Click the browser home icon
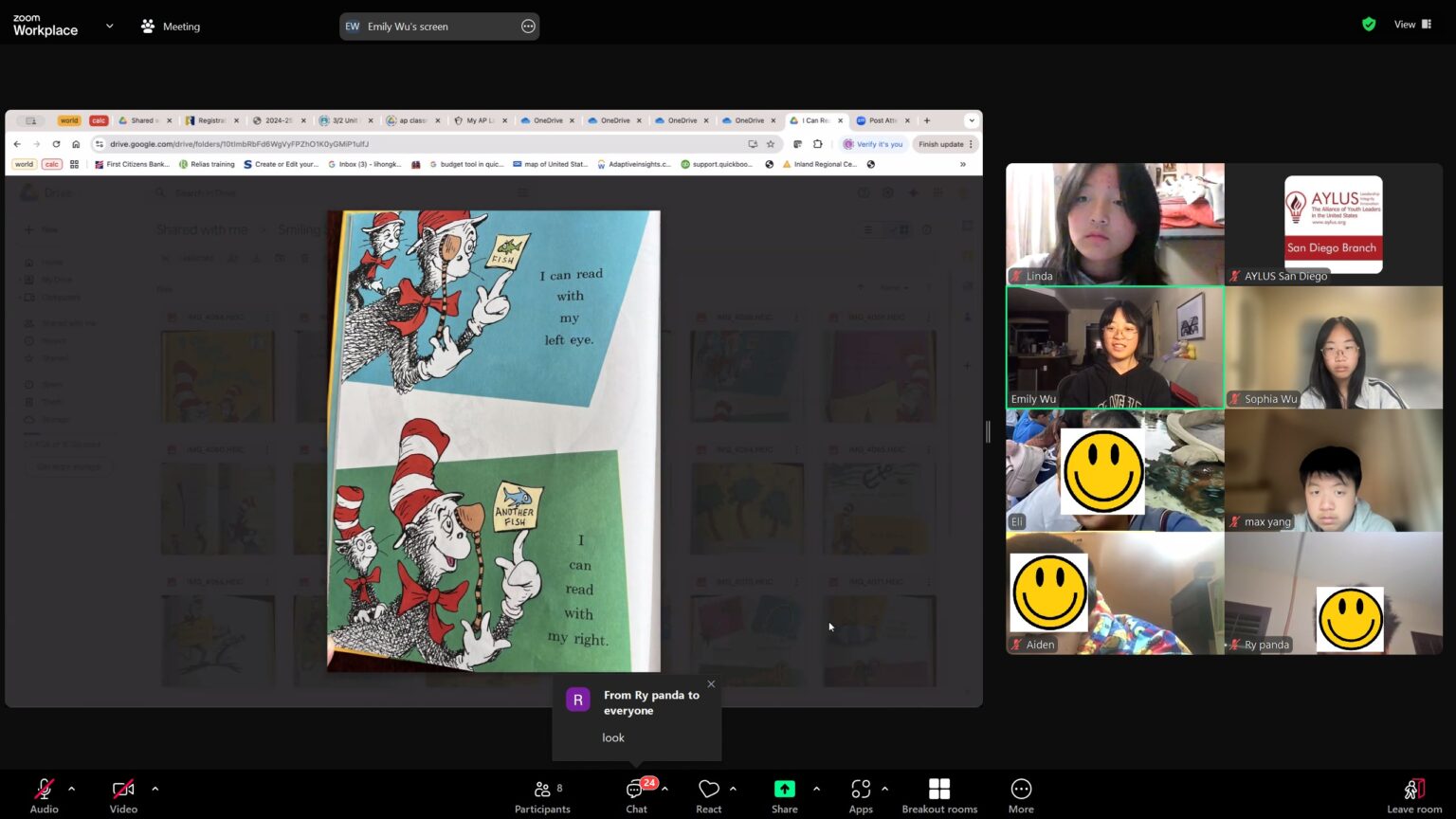This screenshot has height=819, width=1456. tap(76, 144)
